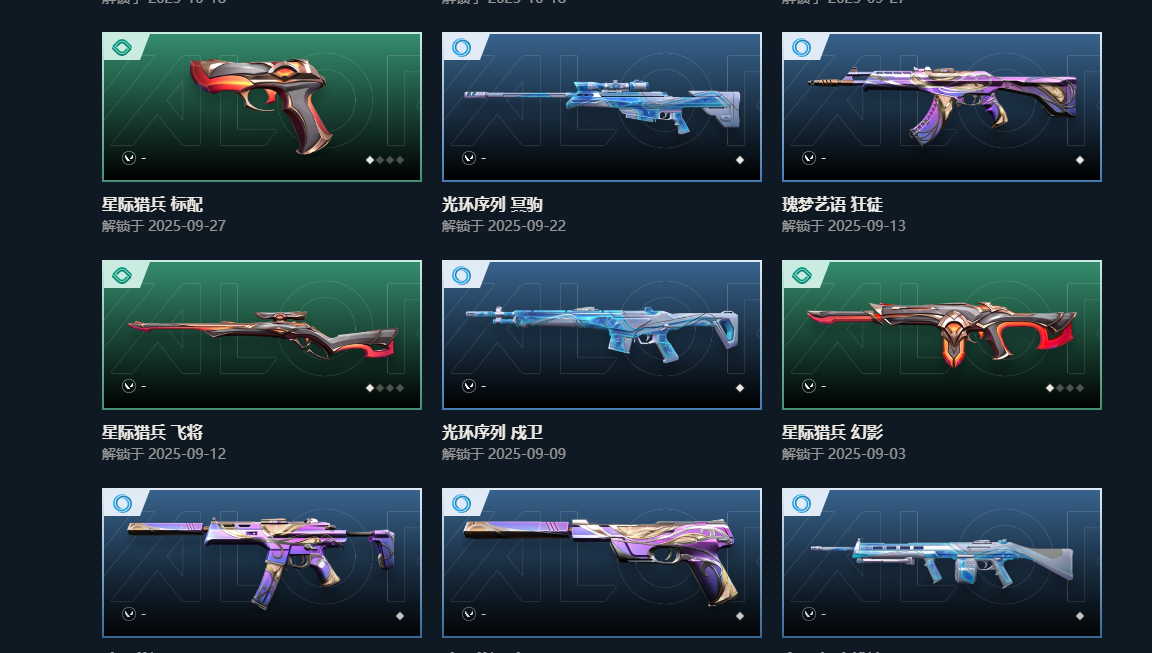
Task: Open the purple submachine gun skin thumbnail
Action: (262, 563)
